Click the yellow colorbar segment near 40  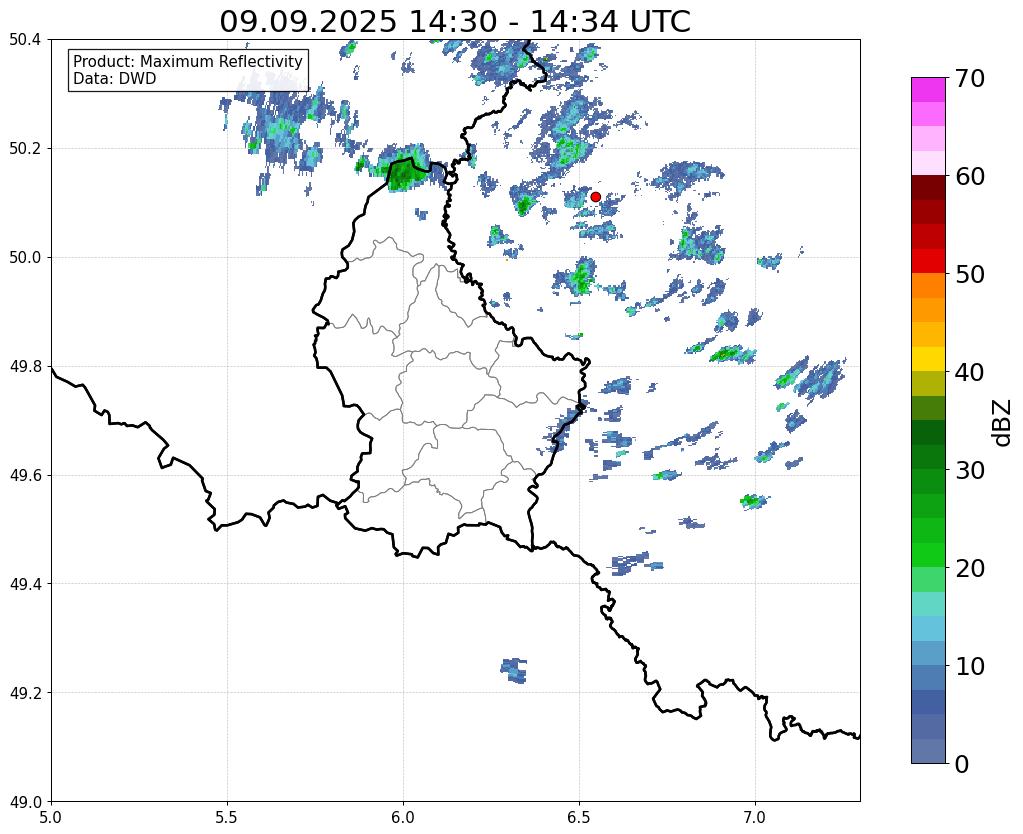pos(928,359)
